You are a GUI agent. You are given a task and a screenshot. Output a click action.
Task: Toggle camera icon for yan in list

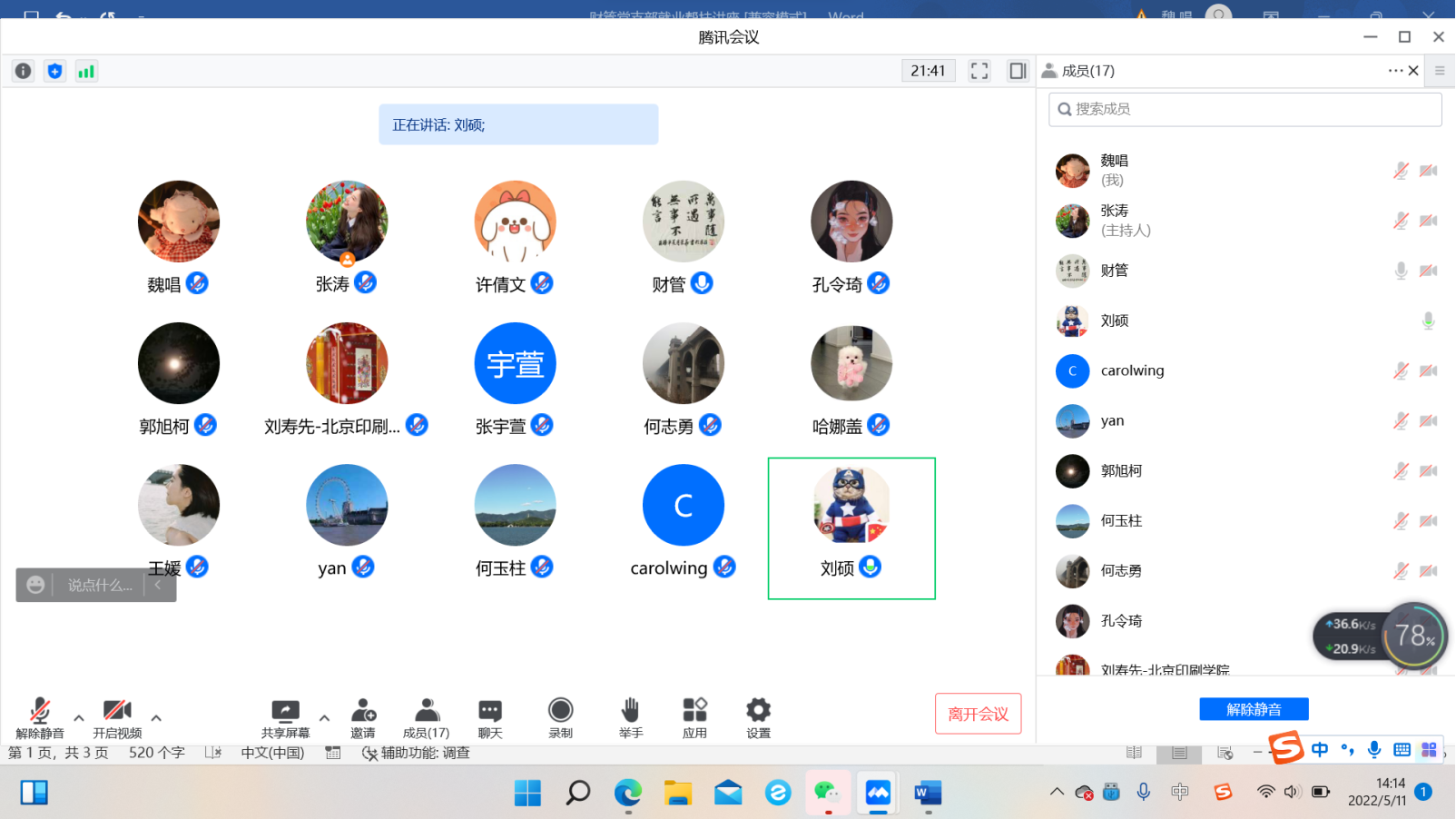point(1428,420)
